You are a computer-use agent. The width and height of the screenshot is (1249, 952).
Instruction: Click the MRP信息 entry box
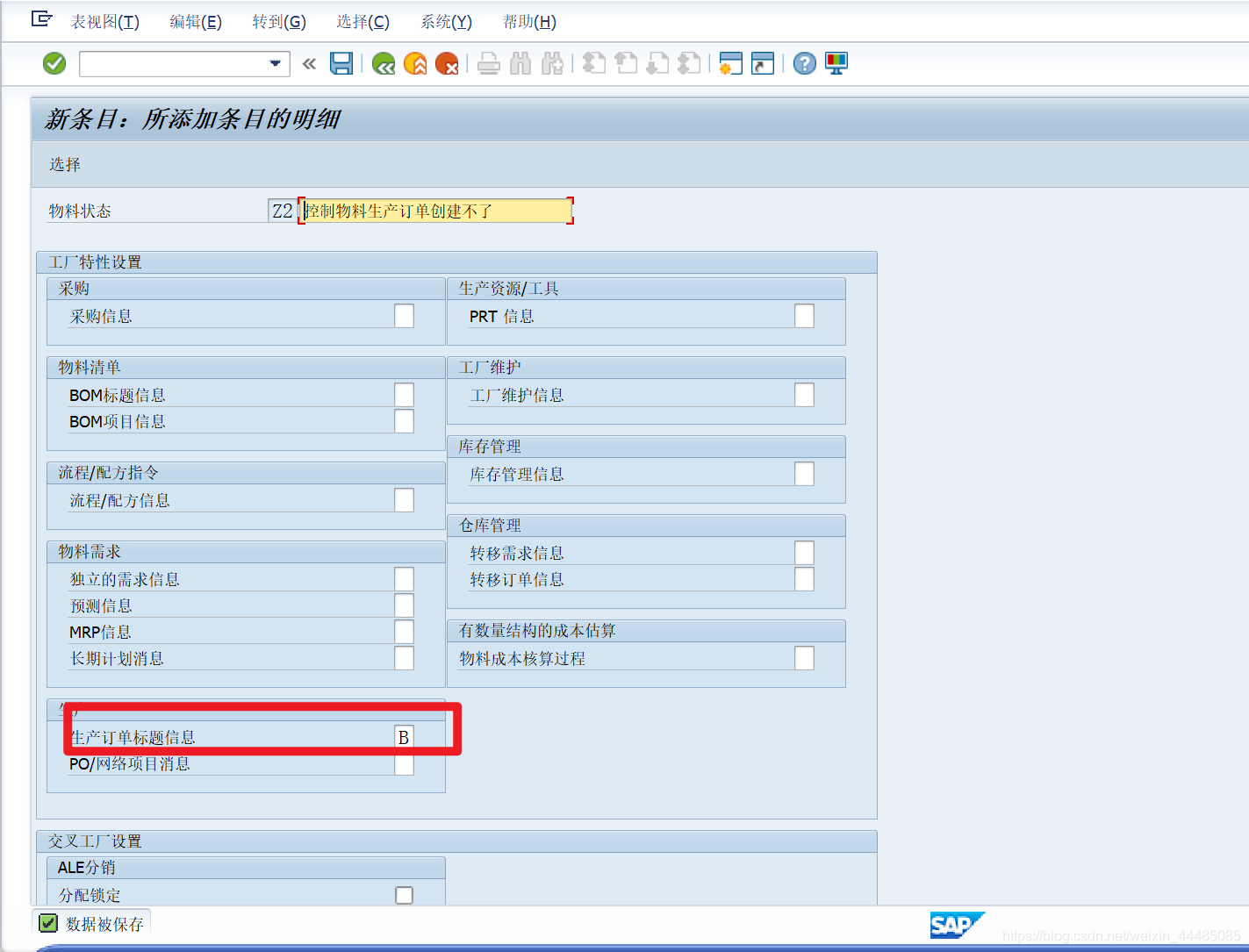[x=404, y=632]
